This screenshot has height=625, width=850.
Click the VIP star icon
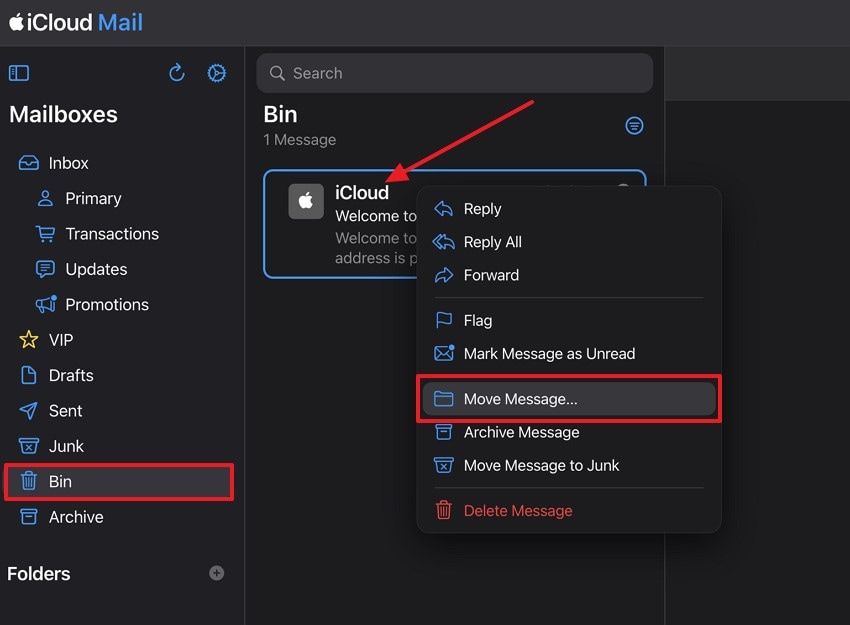pos(29,340)
